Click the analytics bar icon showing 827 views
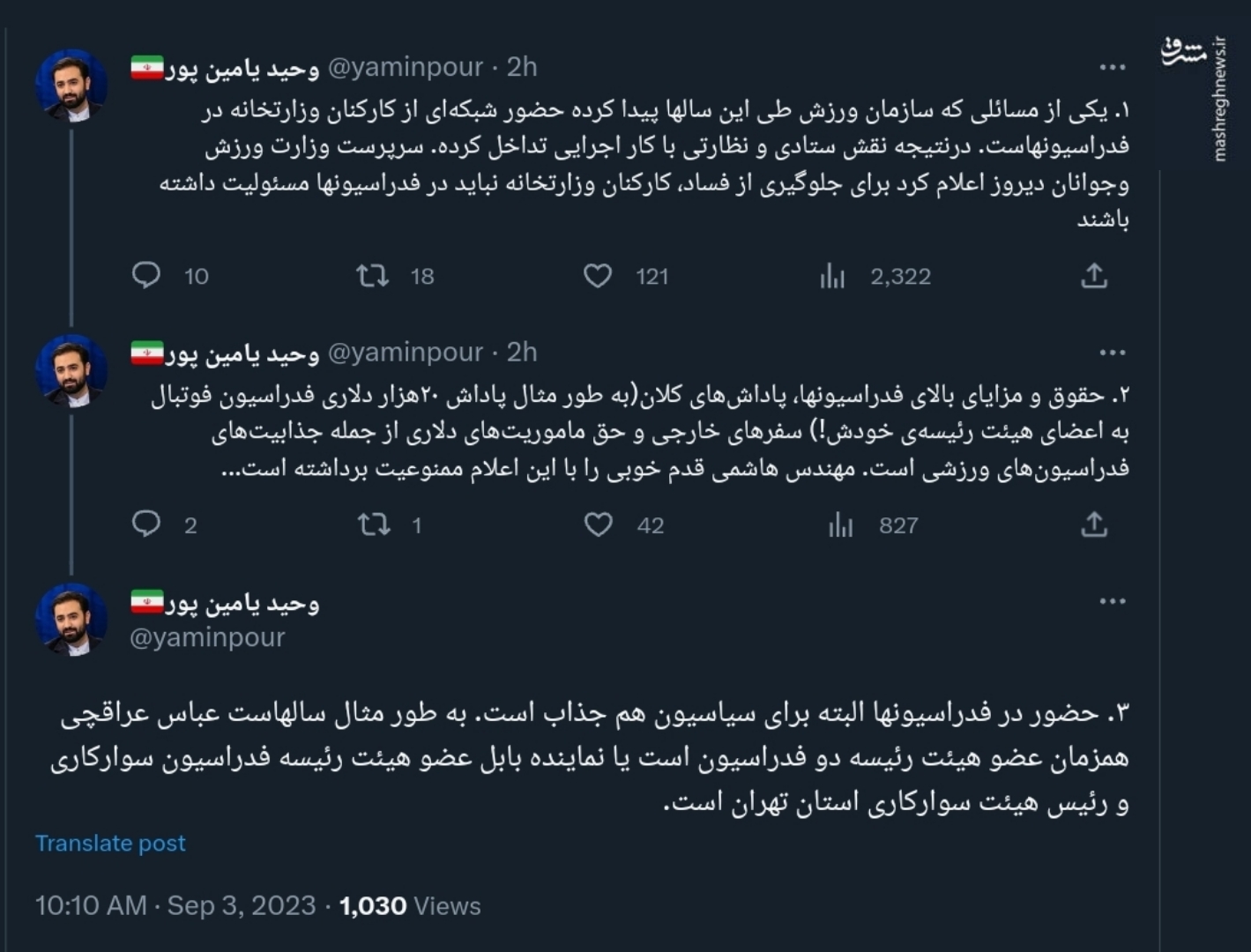 pyautogui.click(x=842, y=524)
